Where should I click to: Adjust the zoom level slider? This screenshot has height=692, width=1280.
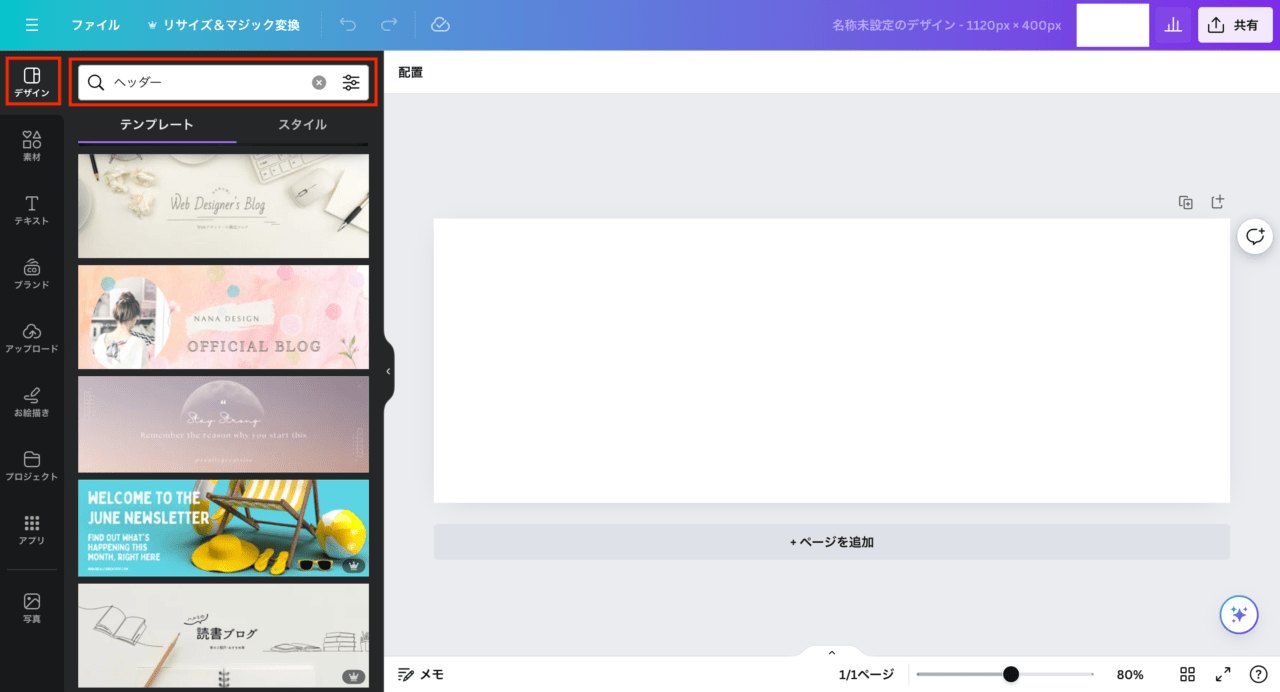pyautogui.click(x=1011, y=674)
